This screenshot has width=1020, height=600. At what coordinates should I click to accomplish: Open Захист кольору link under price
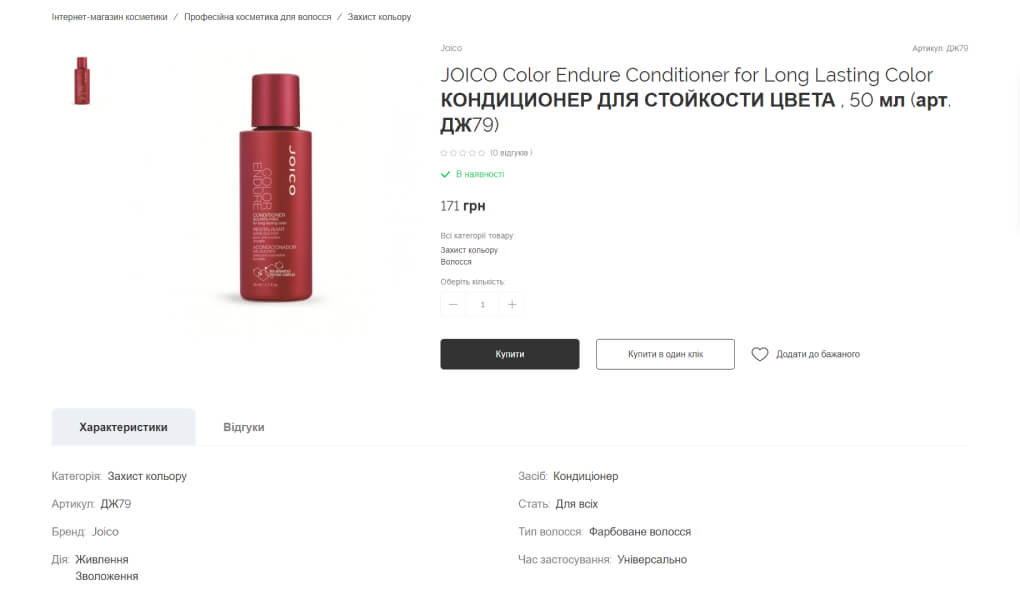click(469, 250)
